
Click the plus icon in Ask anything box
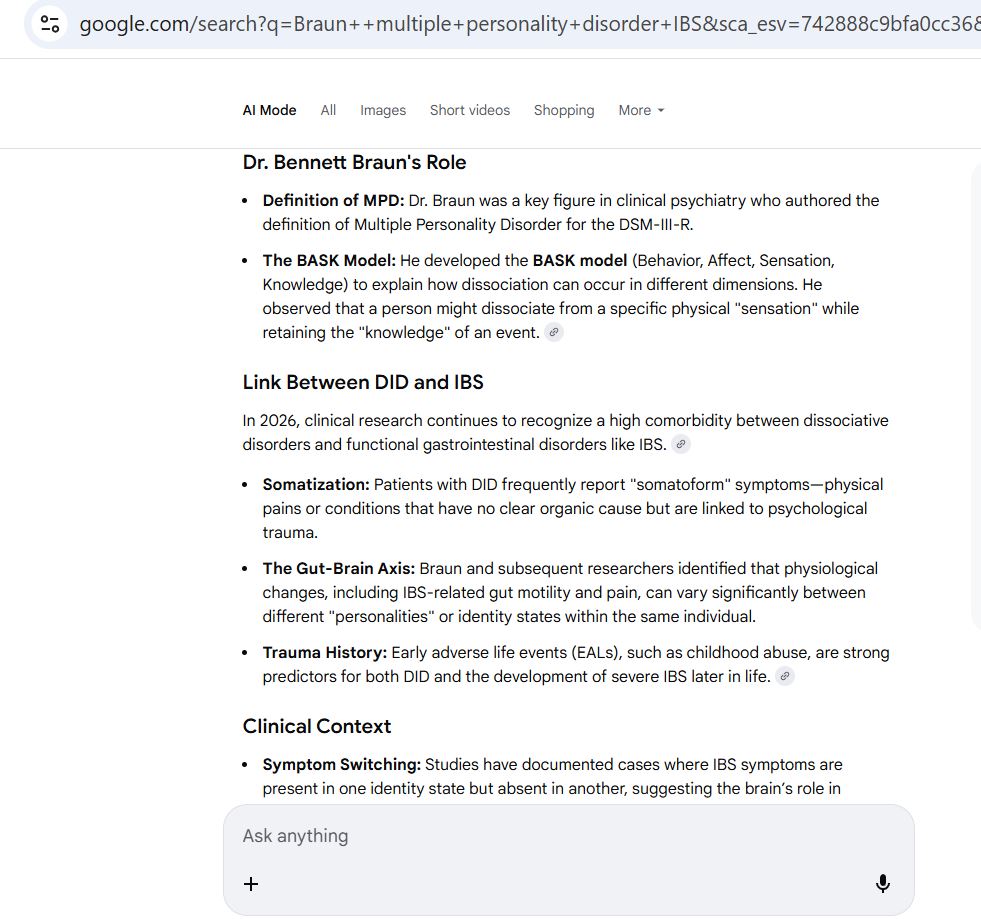(251, 884)
